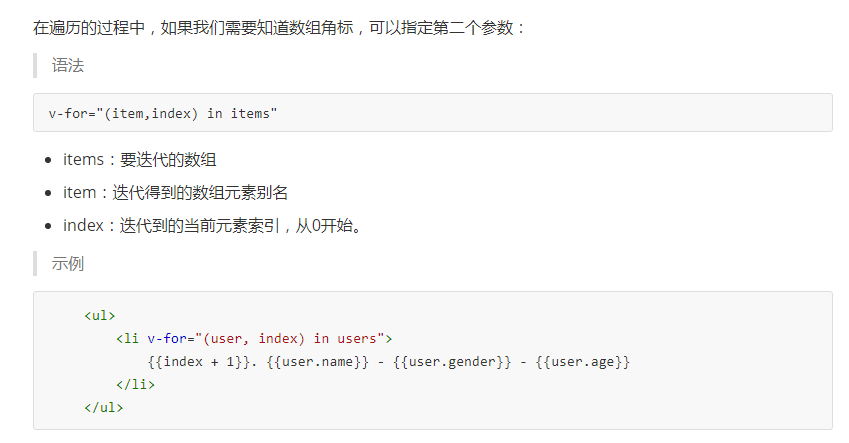Click the 语法 blockquote heading

point(68,66)
